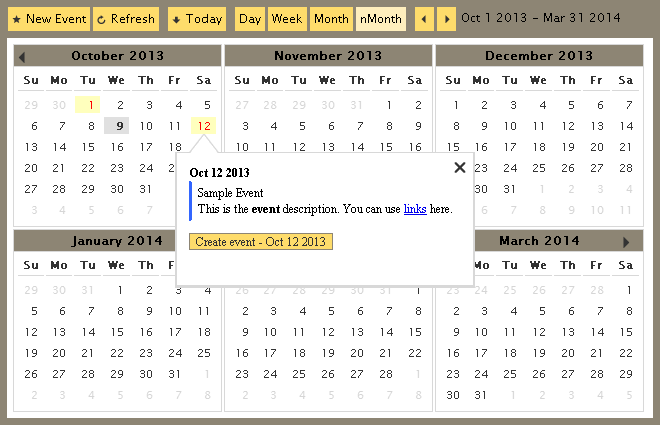Refresh the calendar view
660x425 pixels.
click(126, 19)
